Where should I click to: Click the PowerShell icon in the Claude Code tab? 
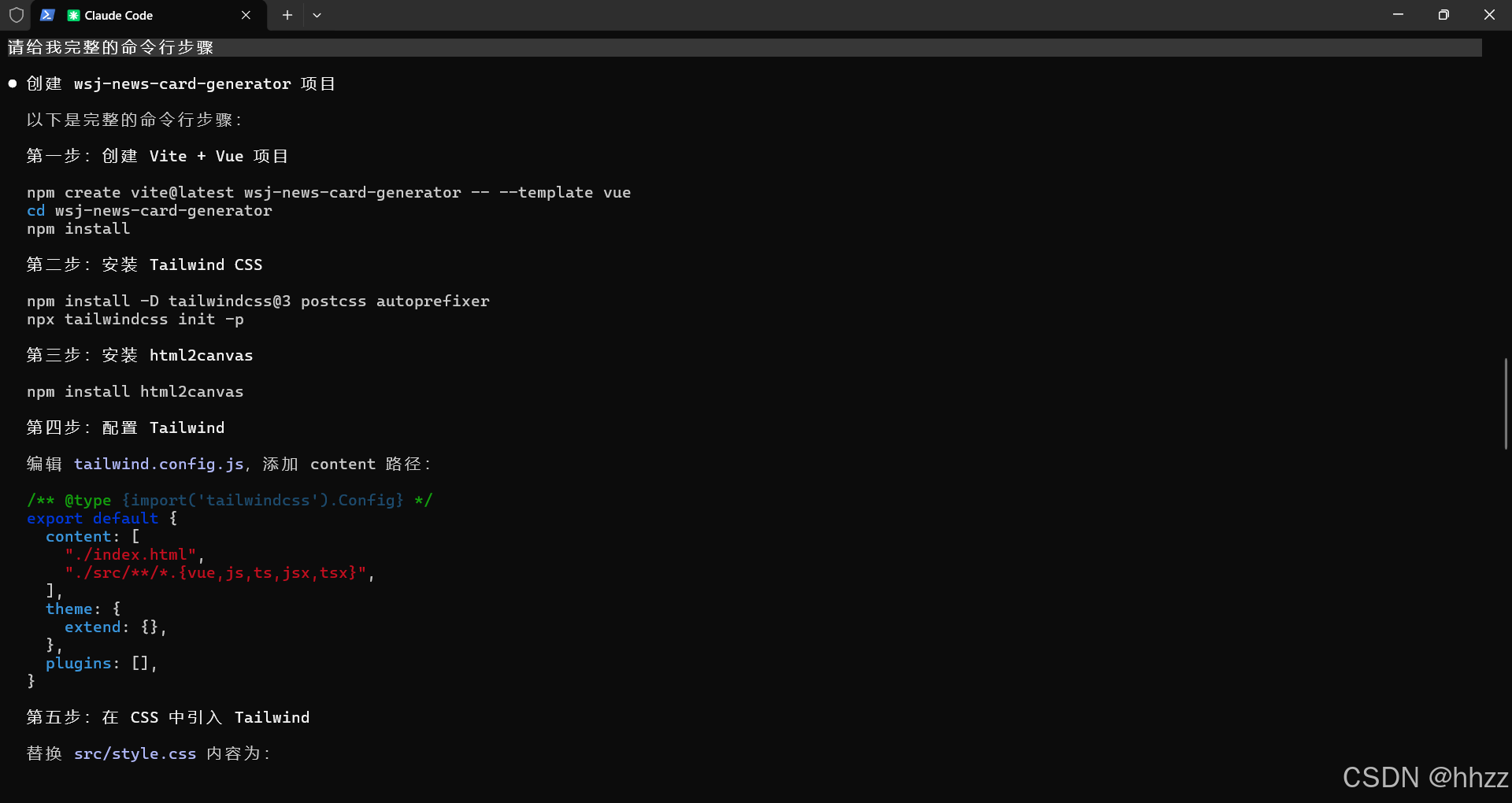click(x=47, y=15)
